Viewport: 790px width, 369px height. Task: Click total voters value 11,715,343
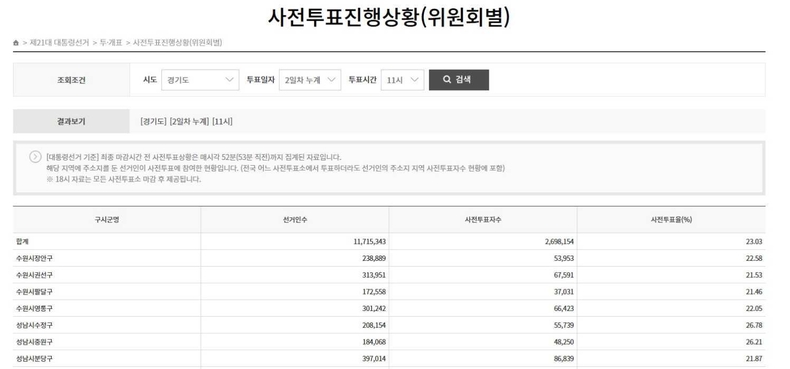tap(370, 241)
